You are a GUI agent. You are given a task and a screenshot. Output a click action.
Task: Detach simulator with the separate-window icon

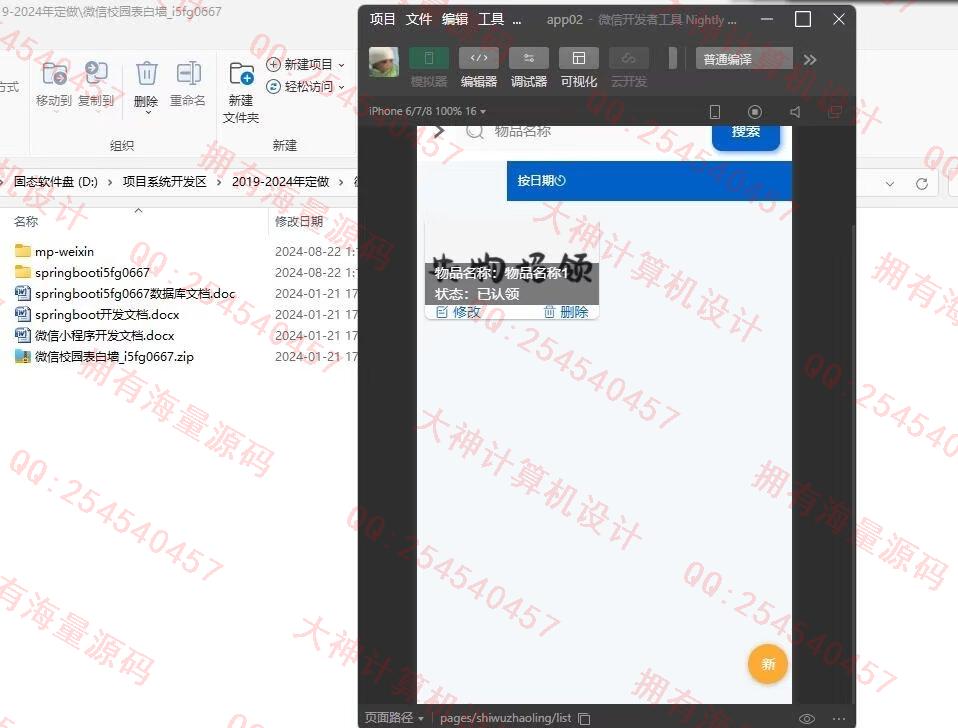tap(835, 112)
